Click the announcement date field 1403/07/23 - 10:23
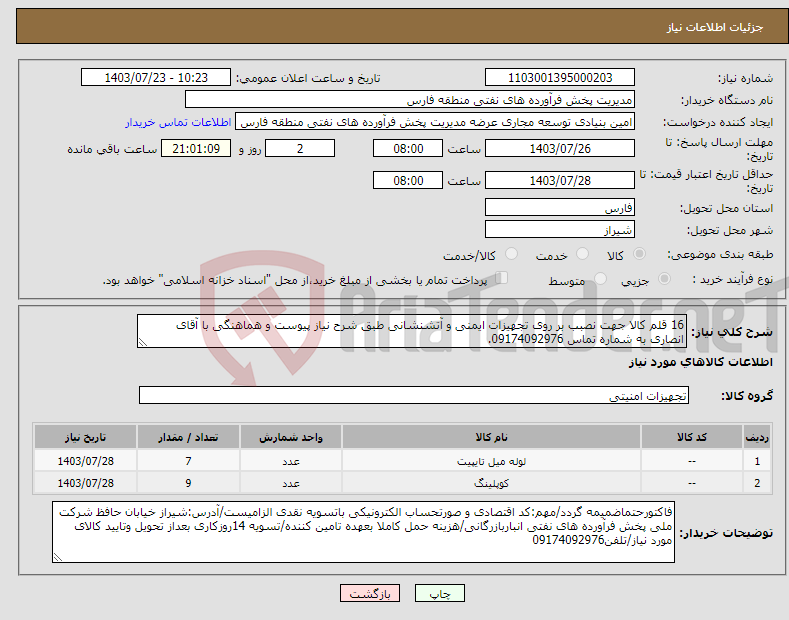This screenshot has height=620, width=789. point(156,78)
